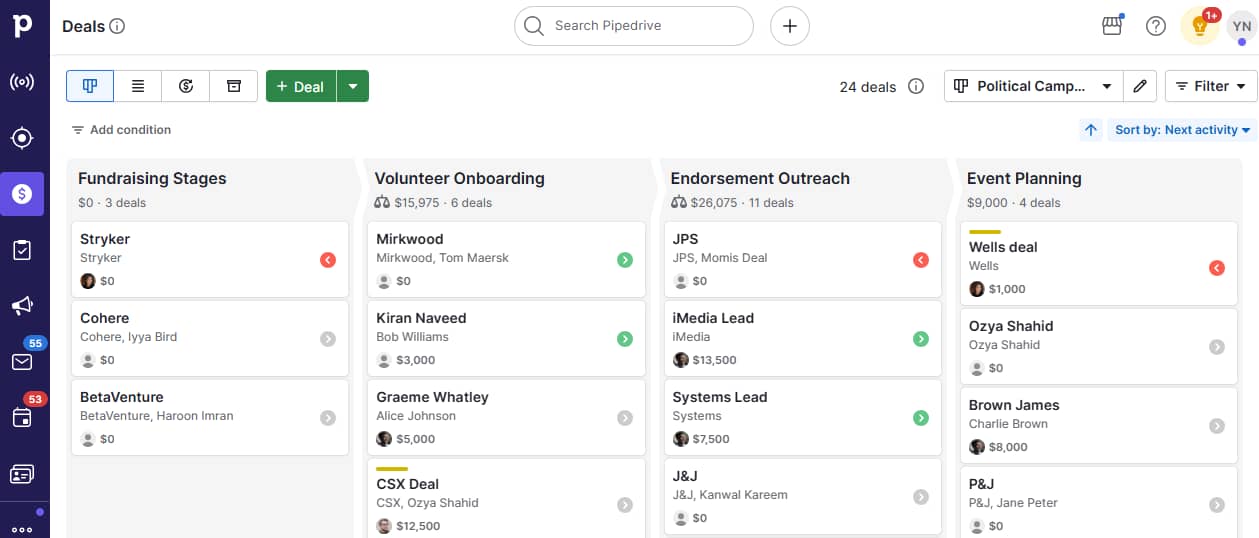
Task: Focus the Search Pipedrive field
Action: click(x=634, y=26)
